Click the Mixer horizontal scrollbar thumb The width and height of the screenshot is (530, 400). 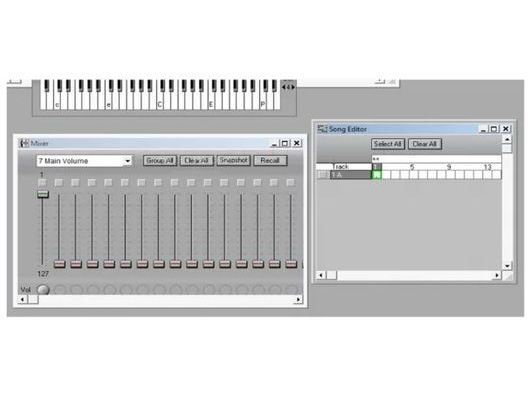pos(33,300)
